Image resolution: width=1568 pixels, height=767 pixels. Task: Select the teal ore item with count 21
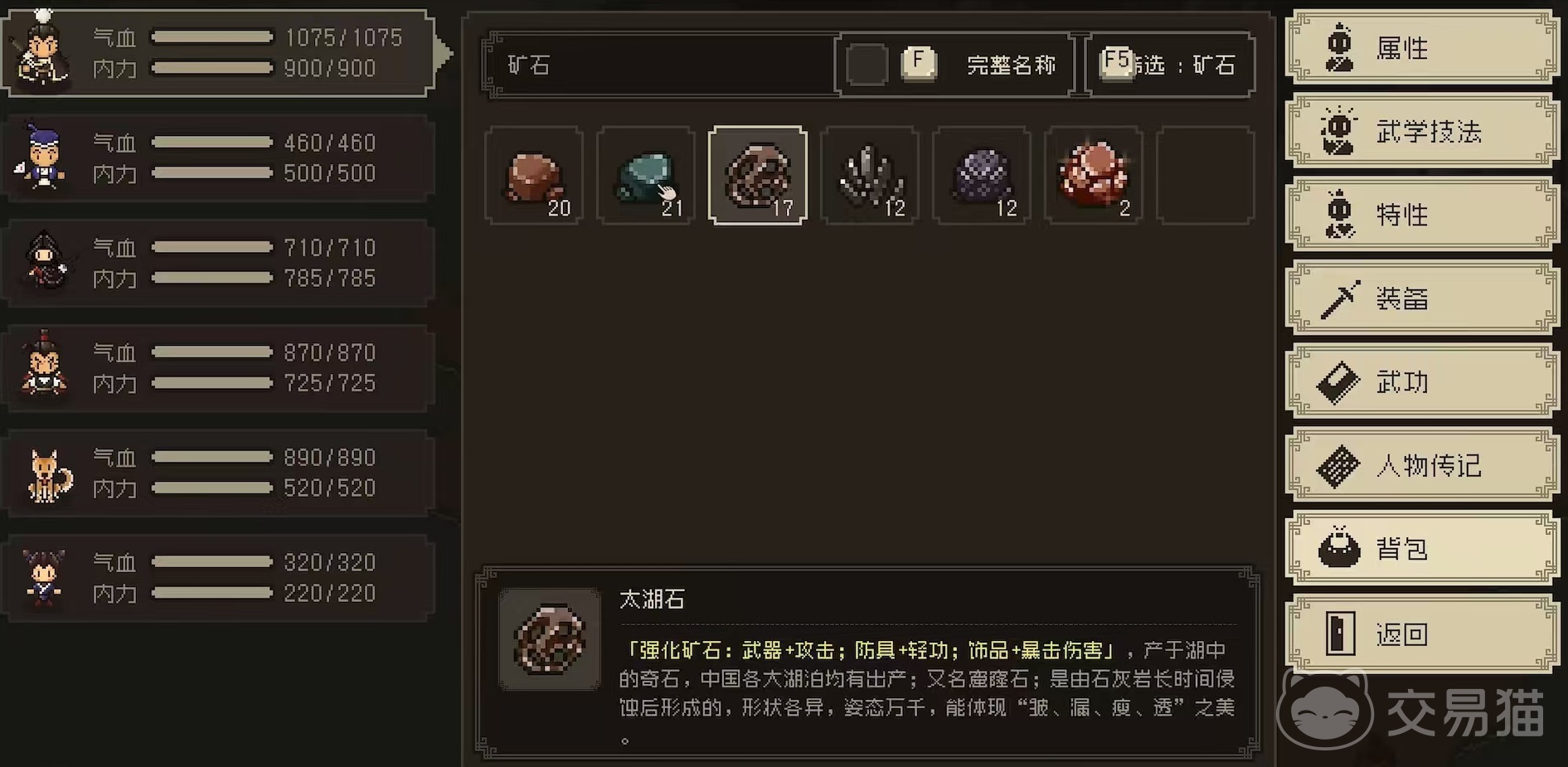[645, 176]
